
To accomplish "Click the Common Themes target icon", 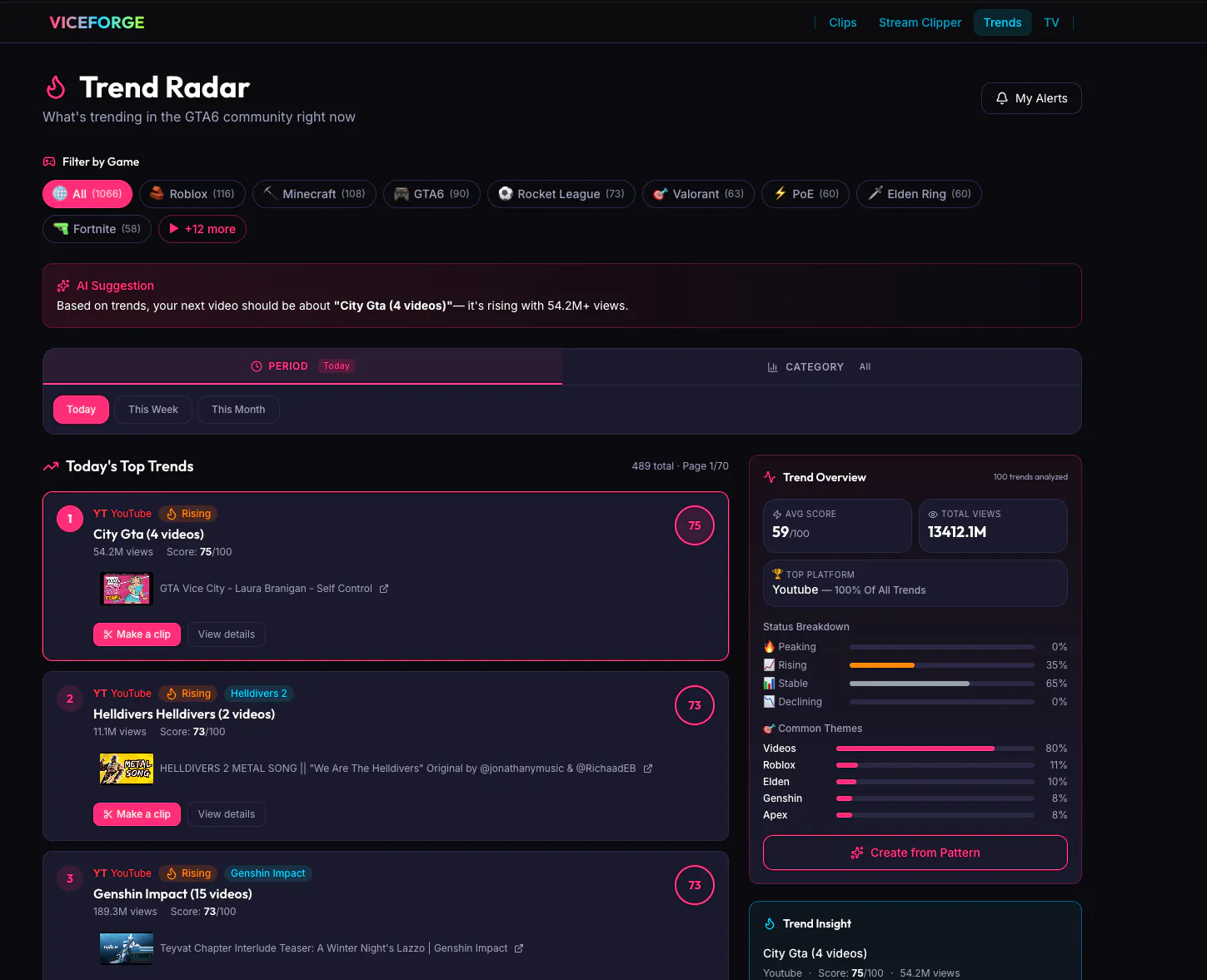I will (769, 729).
